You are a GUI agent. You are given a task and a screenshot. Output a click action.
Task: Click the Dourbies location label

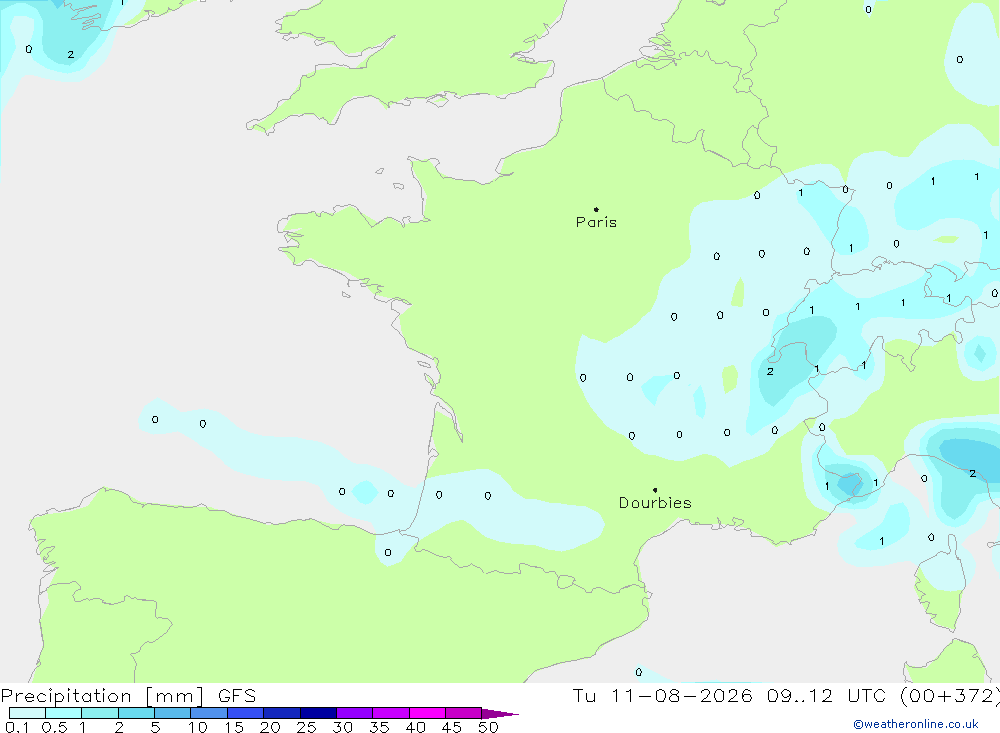point(655,503)
